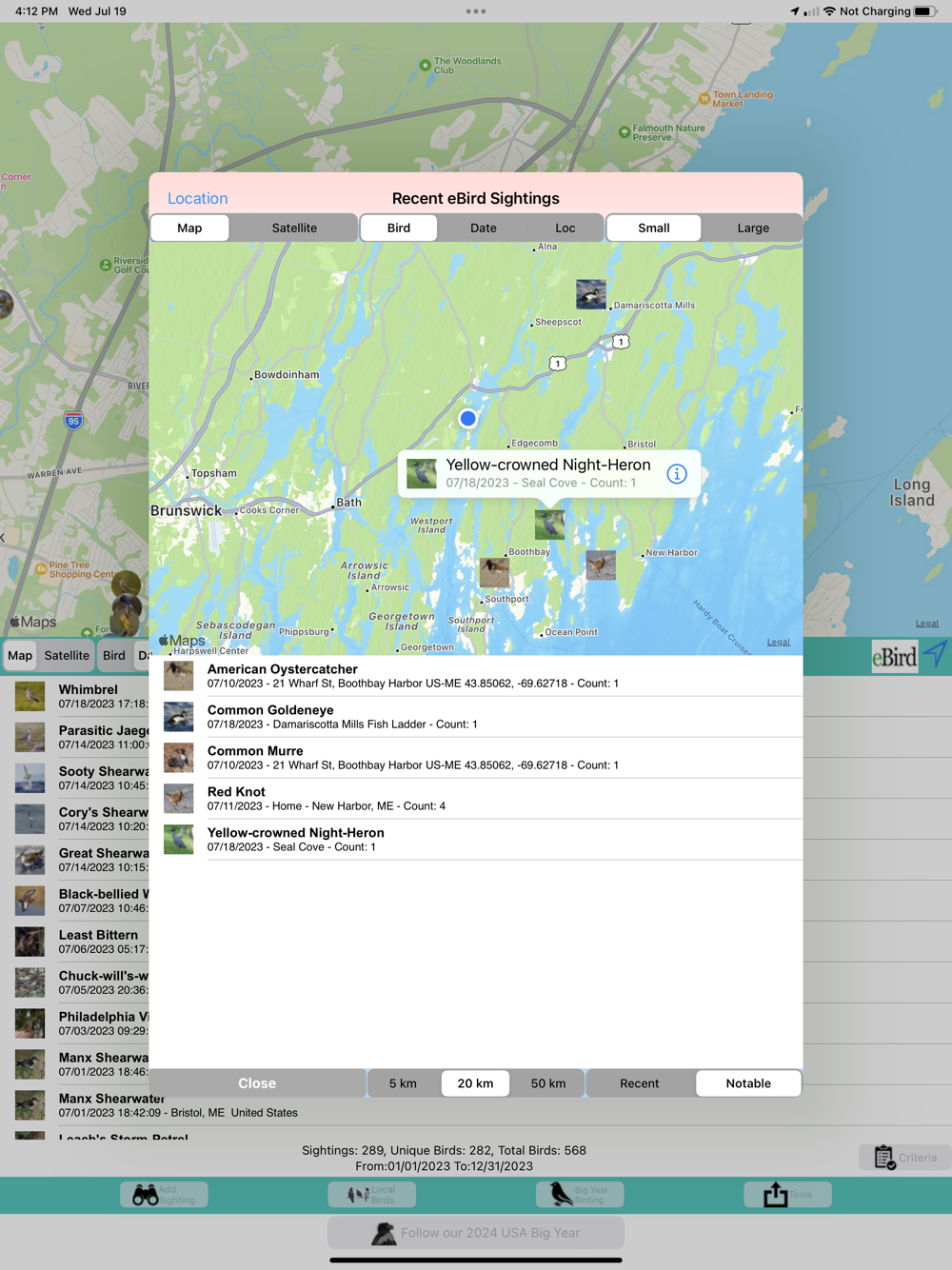This screenshot has height=1270, width=952.
Task: Open Big Year Birding button
Action: (x=580, y=1195)
